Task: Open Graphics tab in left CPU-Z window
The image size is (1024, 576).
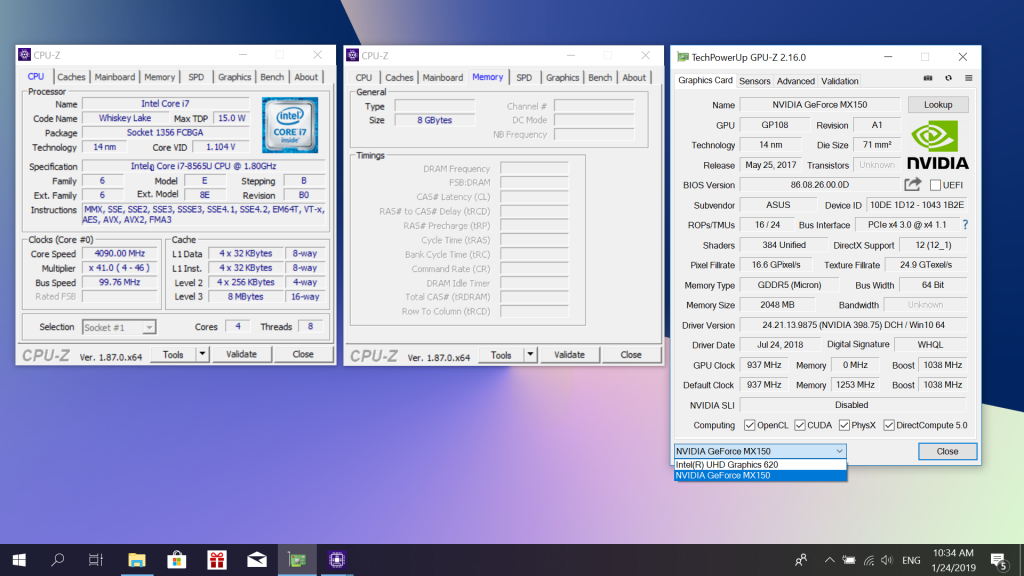Action: pos(234,77)
